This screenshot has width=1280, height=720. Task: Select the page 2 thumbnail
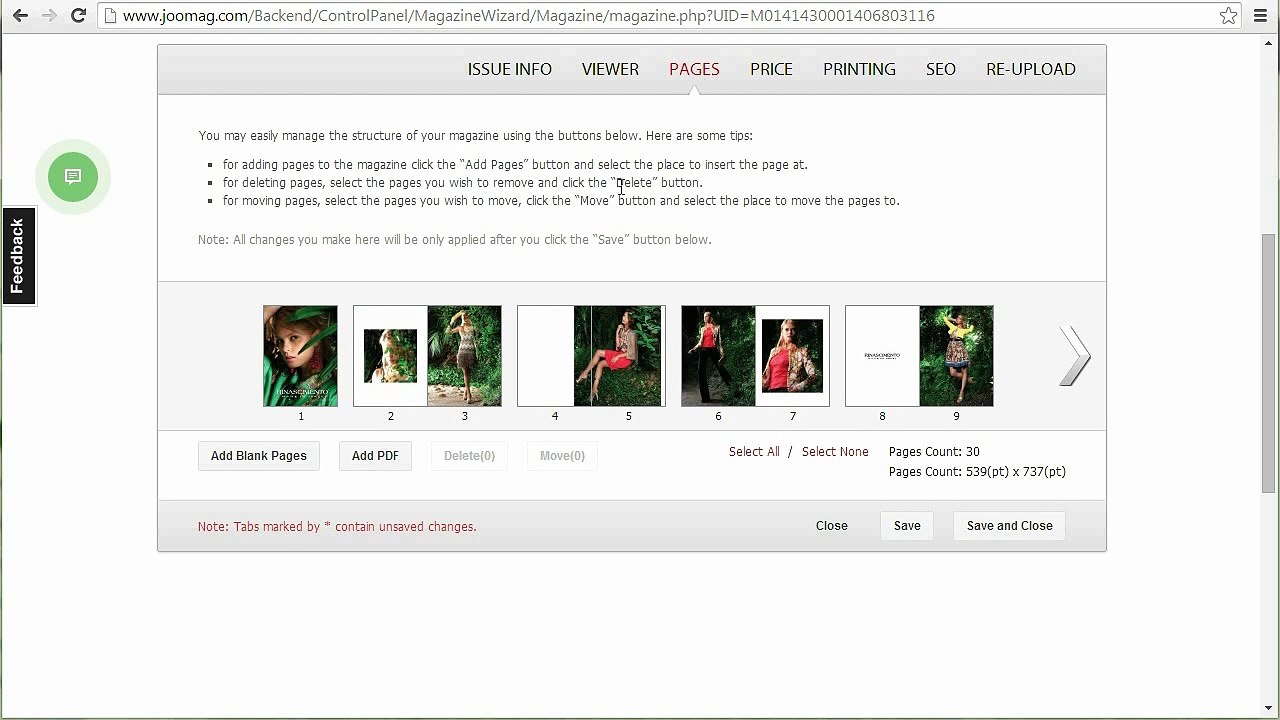click(390, 356)
